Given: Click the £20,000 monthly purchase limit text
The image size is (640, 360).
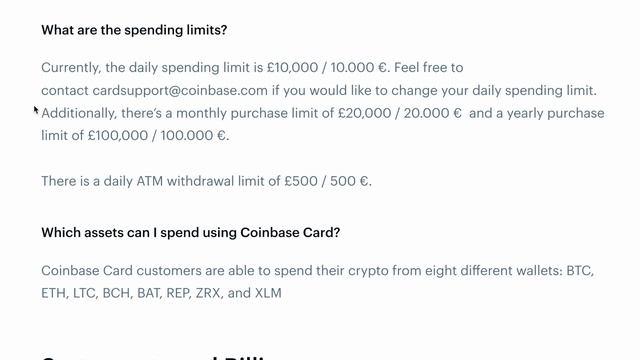Looking at the screenshot, I should click(364, 113).
